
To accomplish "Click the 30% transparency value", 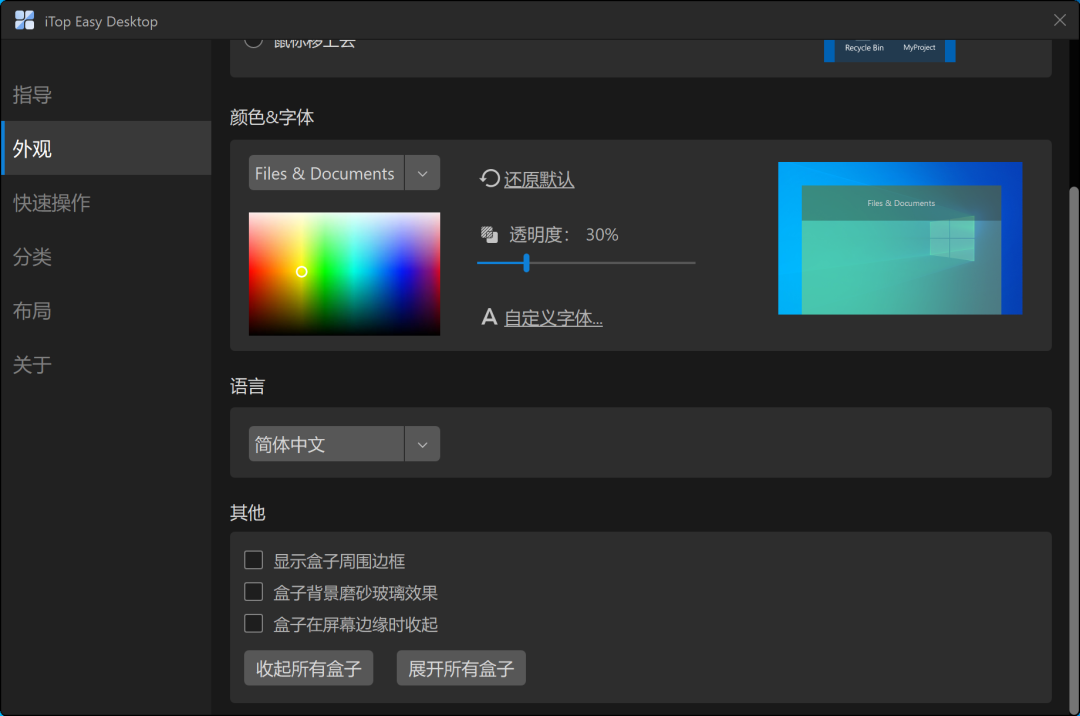I will [x=602, y=235].
